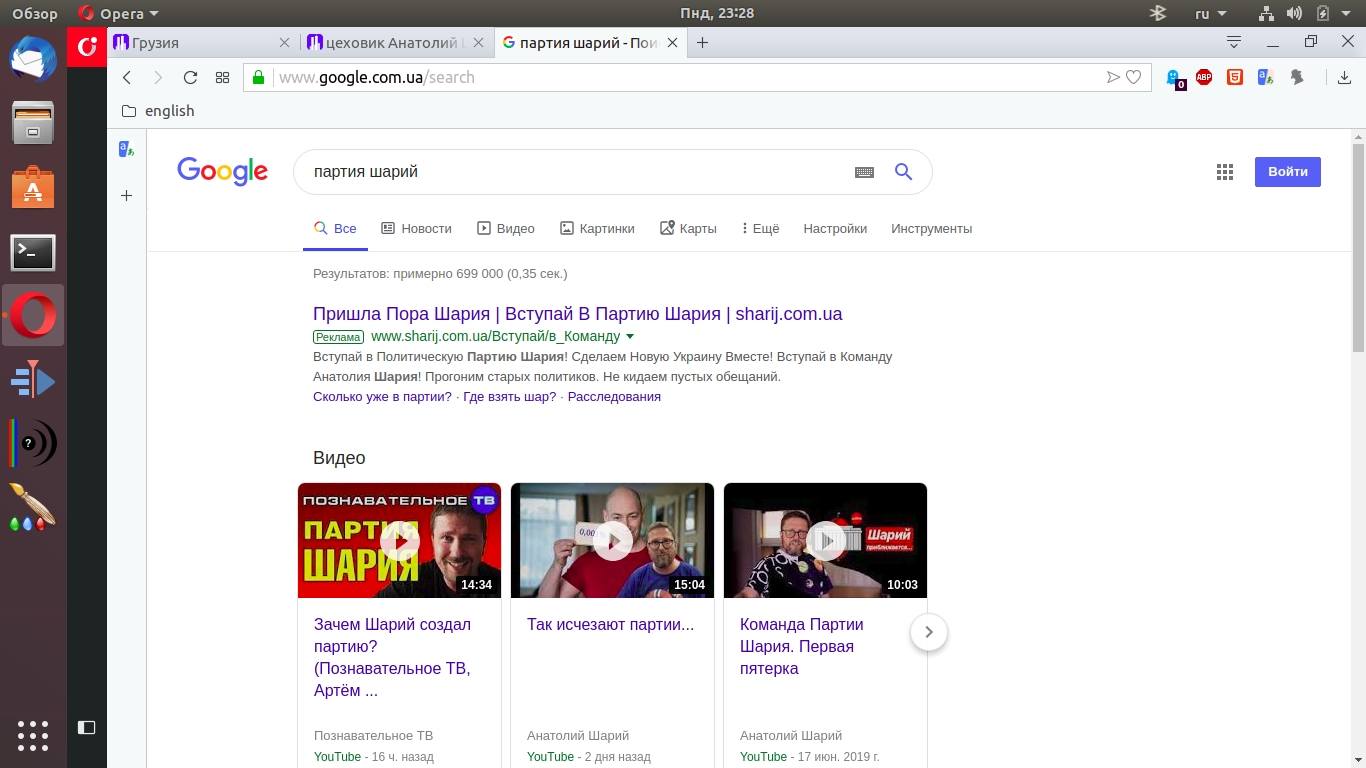Open the downloads icon in toolbar
The width and height of the screenshot is (1366, 768).
coord(1344,77)
